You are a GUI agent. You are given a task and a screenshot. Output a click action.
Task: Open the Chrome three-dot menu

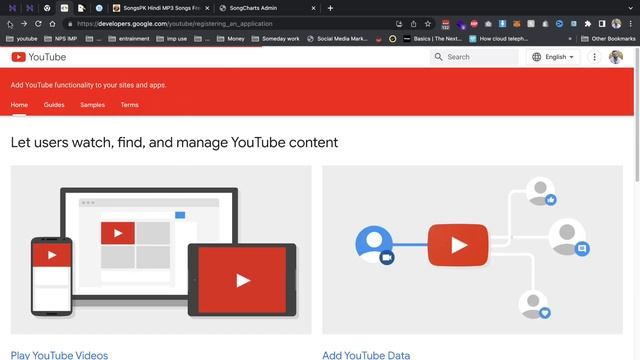click(x=631, y=24)
